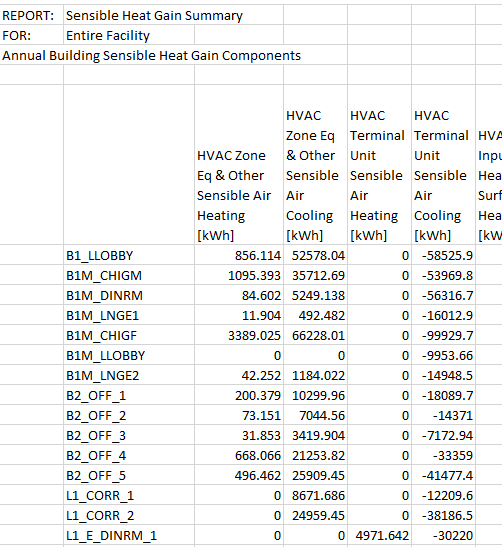Click the -56316.7 cell

[x=443, y=295]
